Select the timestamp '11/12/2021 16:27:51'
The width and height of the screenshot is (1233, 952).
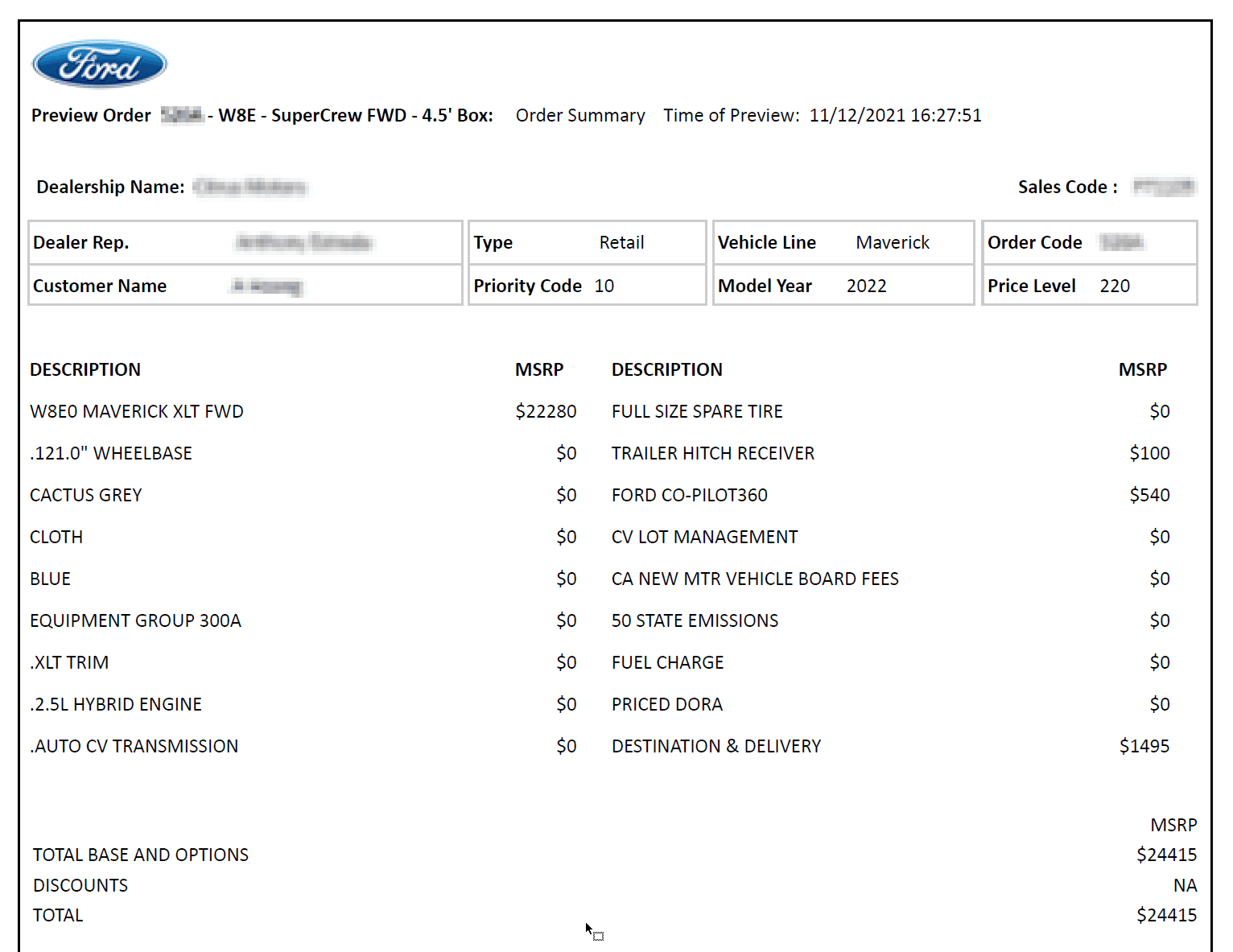[x=895, y=116]
